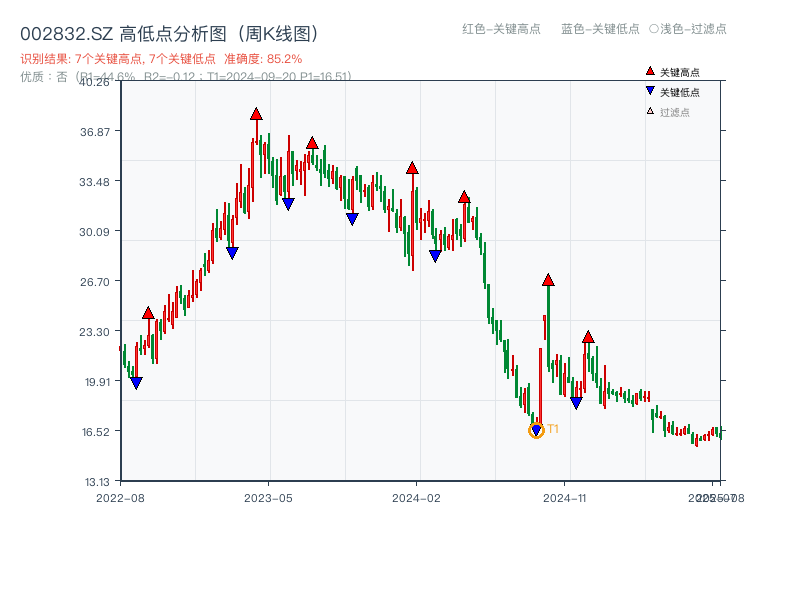The height and width of the screenshot is (600, 800).
Task: Select the red key-high triangle near 32 before the steep decline
Action: (x=464, y=197)
